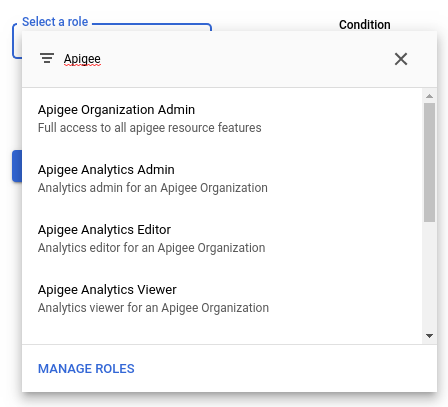The height and width of the screenshot is (407, 448).
Task: Select the Apigee Analytics Viewer role
Action: coord(222,298)
